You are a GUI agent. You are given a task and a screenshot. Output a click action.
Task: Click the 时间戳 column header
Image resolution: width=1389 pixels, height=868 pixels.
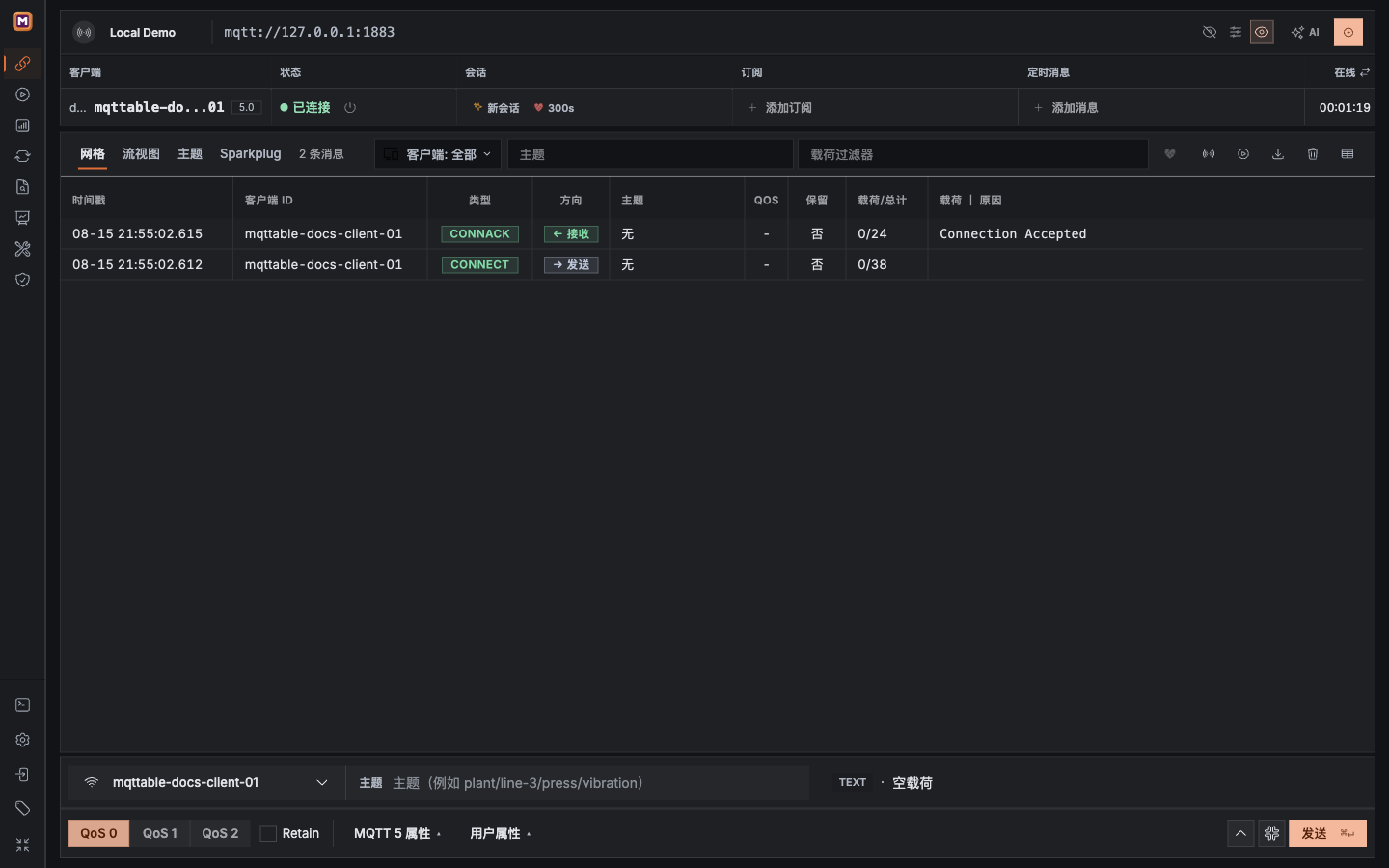(x=89, y=200)
